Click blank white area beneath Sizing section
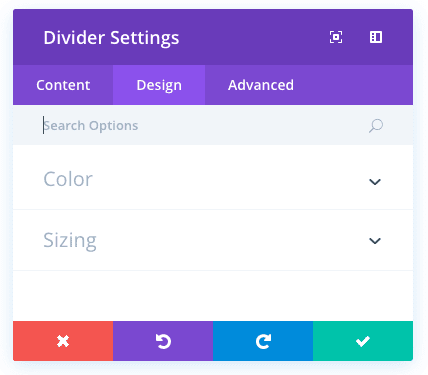This screenshot has height=375, width=428. 213,296
